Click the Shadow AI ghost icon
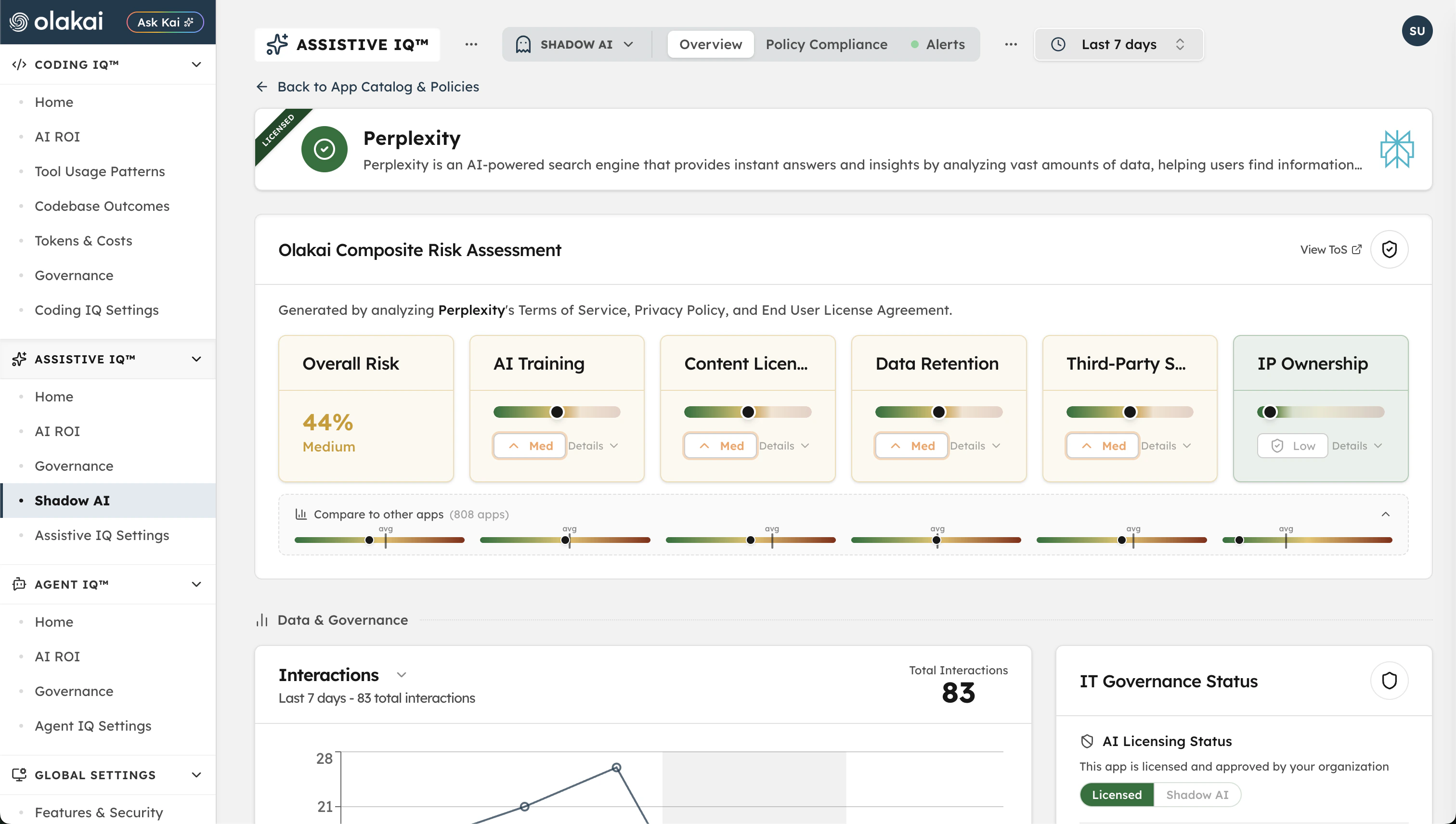The image size is (1456, 824). click(x=523, y=44)
